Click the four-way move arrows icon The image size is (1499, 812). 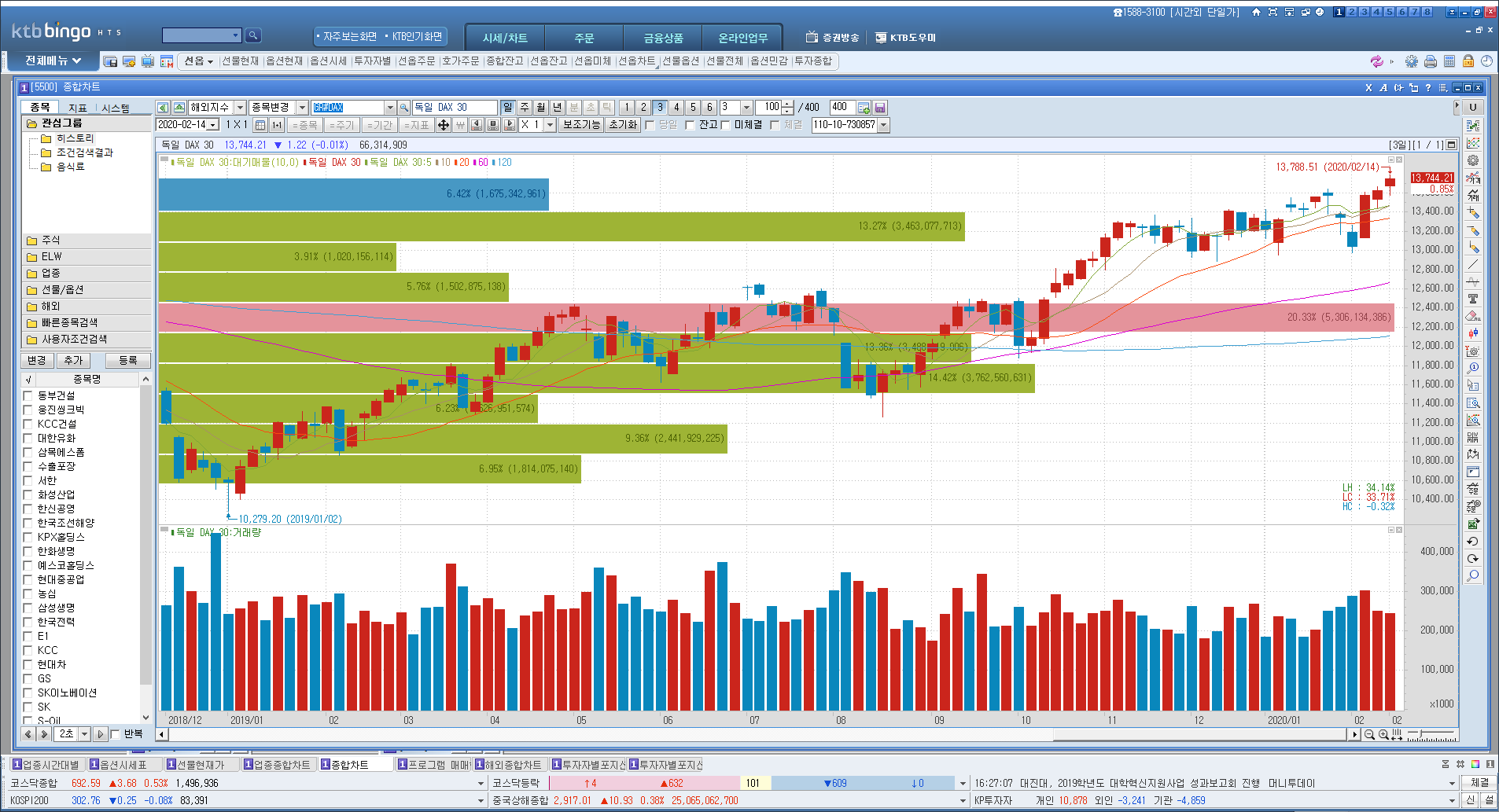(x=444, y=125)
